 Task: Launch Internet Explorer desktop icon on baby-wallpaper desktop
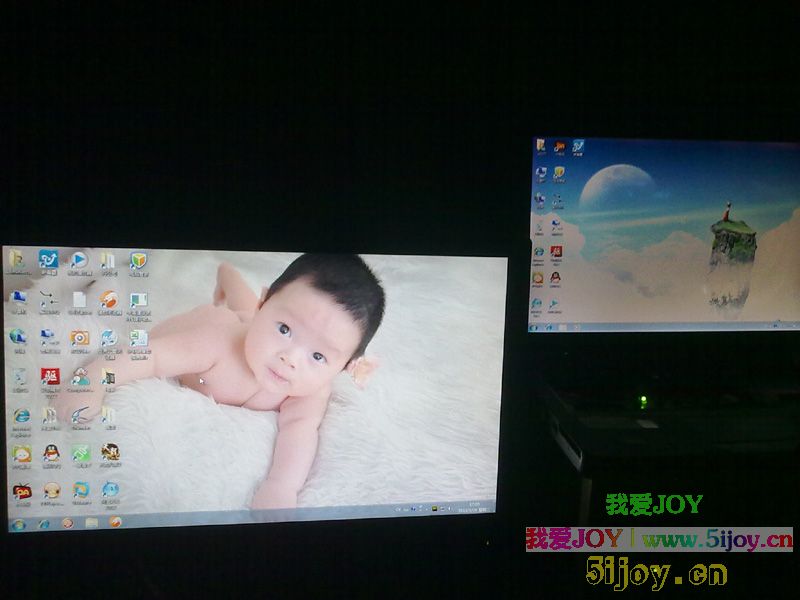tap(21, 416)
